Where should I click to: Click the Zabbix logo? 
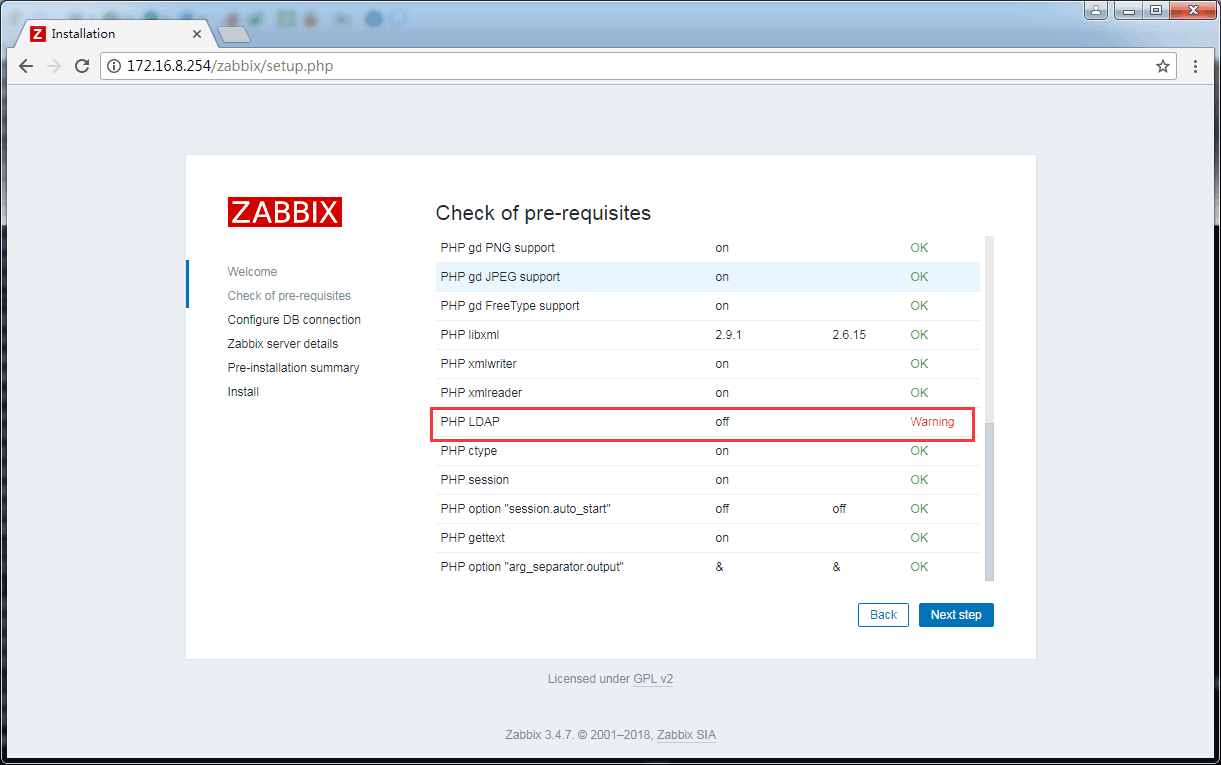(x=284, y=212)
